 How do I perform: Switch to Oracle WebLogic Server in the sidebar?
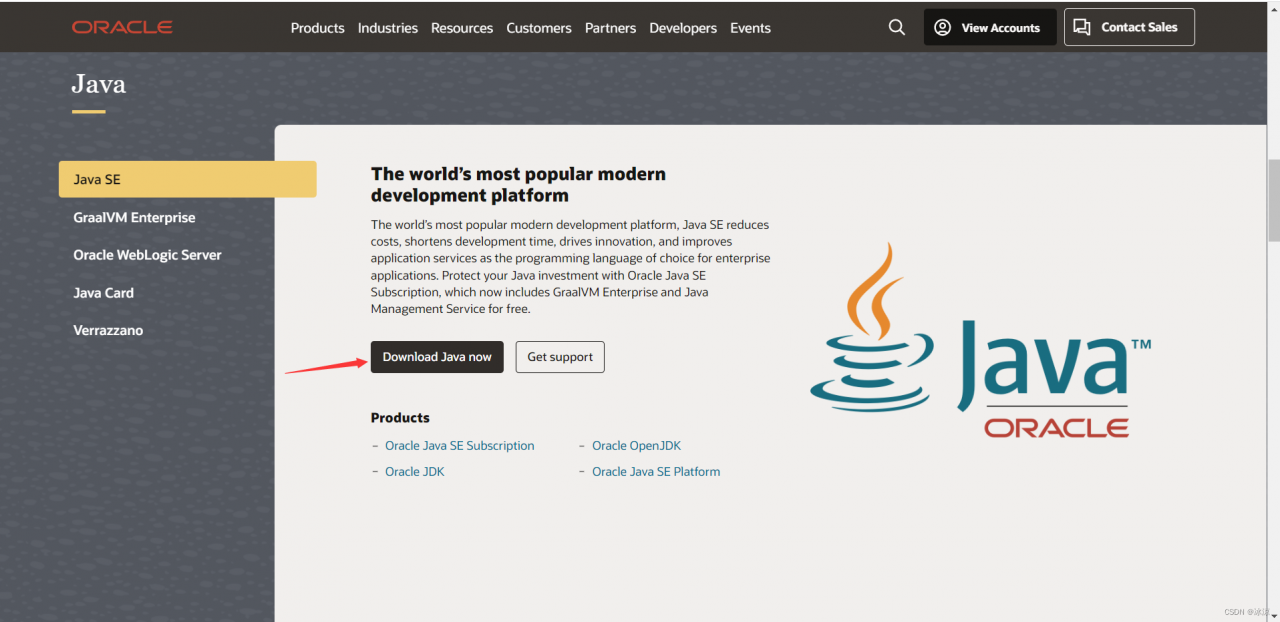[147, 255]
